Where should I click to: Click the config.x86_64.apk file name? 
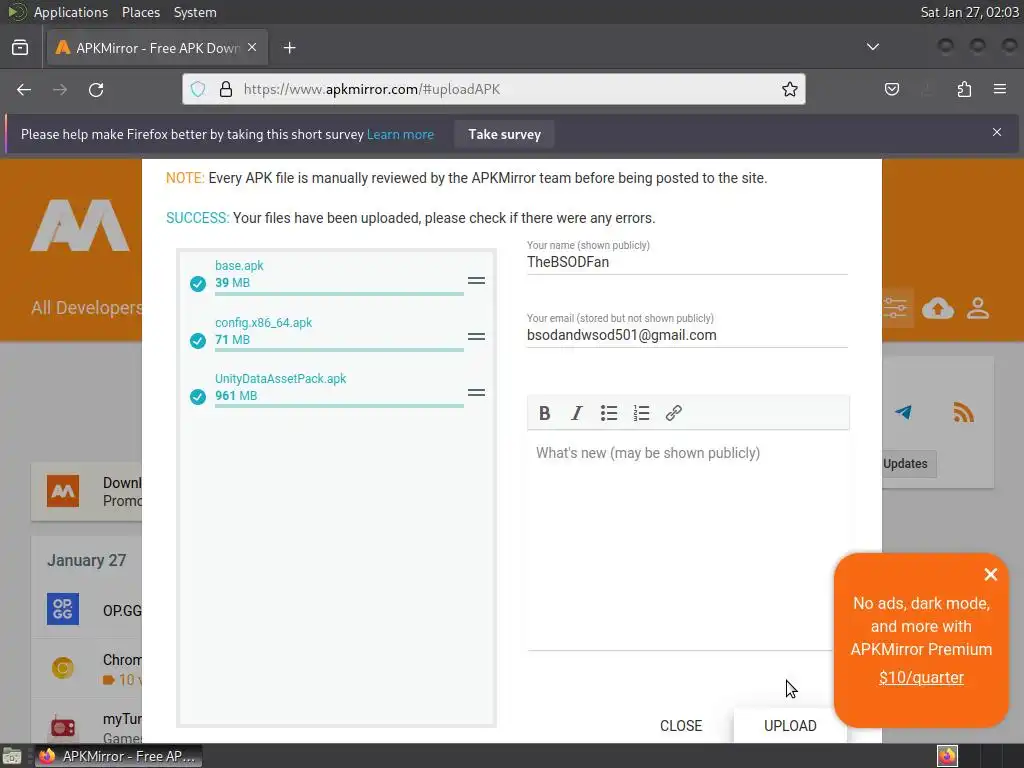[x=263, y=323]
